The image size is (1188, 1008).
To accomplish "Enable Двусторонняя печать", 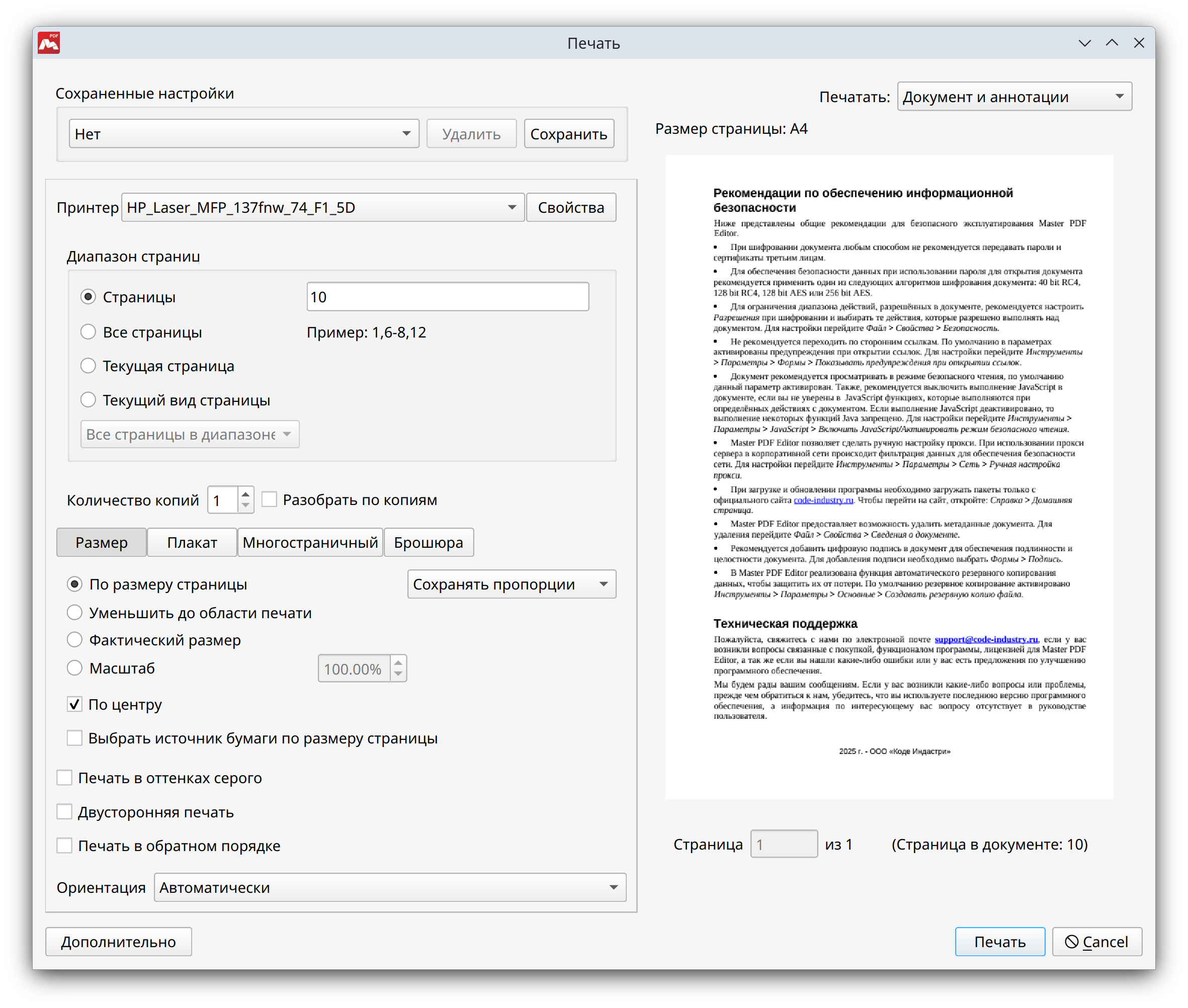I will [x=64, y=811].
